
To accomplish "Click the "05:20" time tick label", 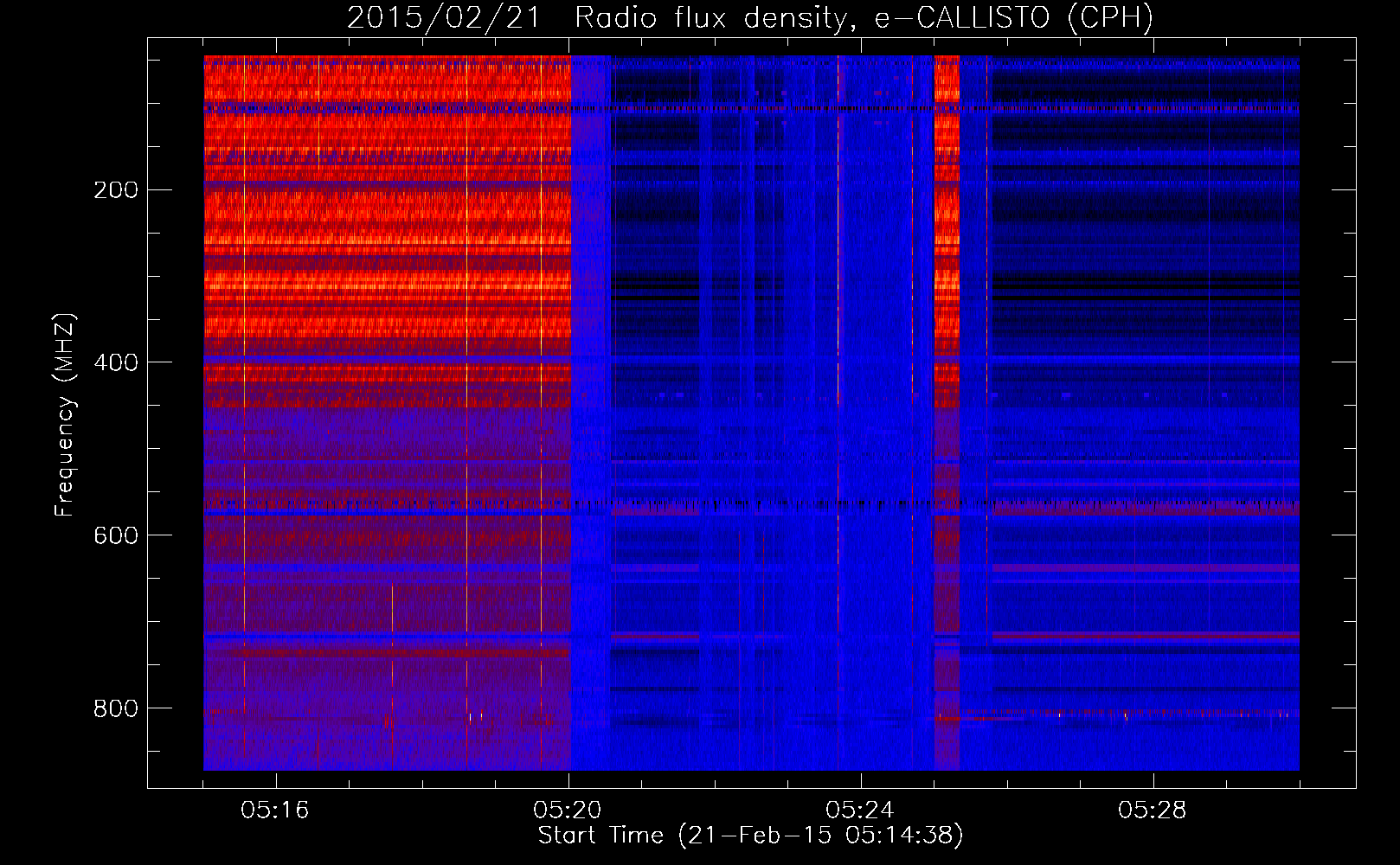I will (568, 811).
